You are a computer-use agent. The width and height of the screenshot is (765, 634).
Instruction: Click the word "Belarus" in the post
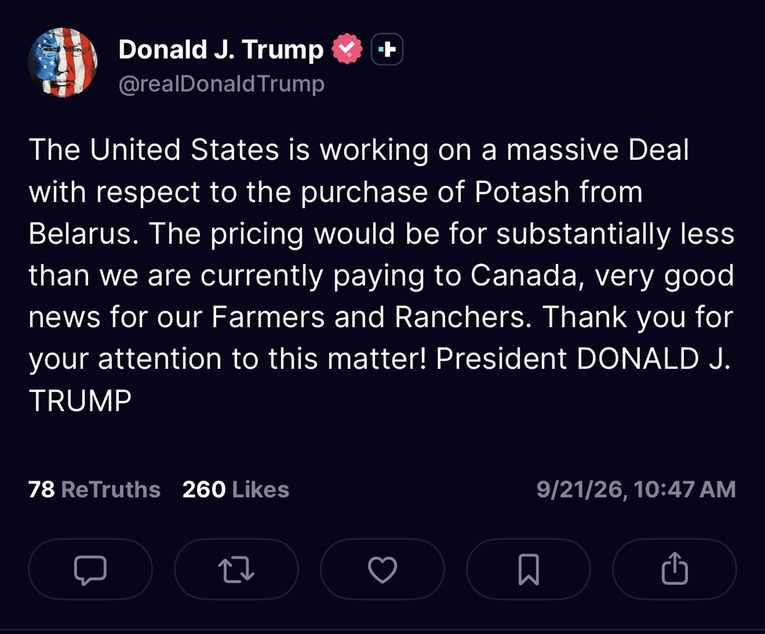(x=80, y=234)
